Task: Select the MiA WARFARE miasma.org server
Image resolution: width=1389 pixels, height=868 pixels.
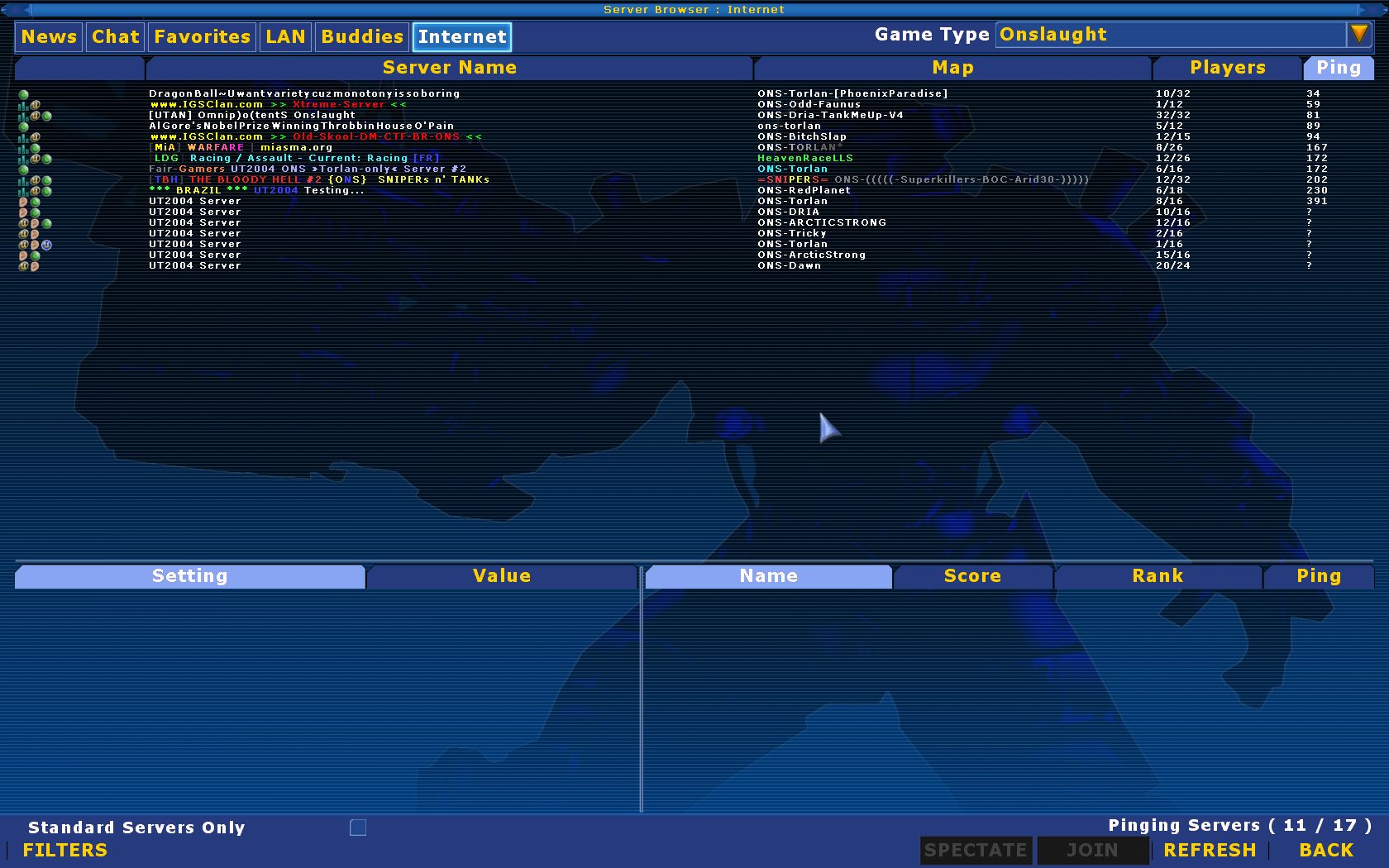Action: coord(694,147)
